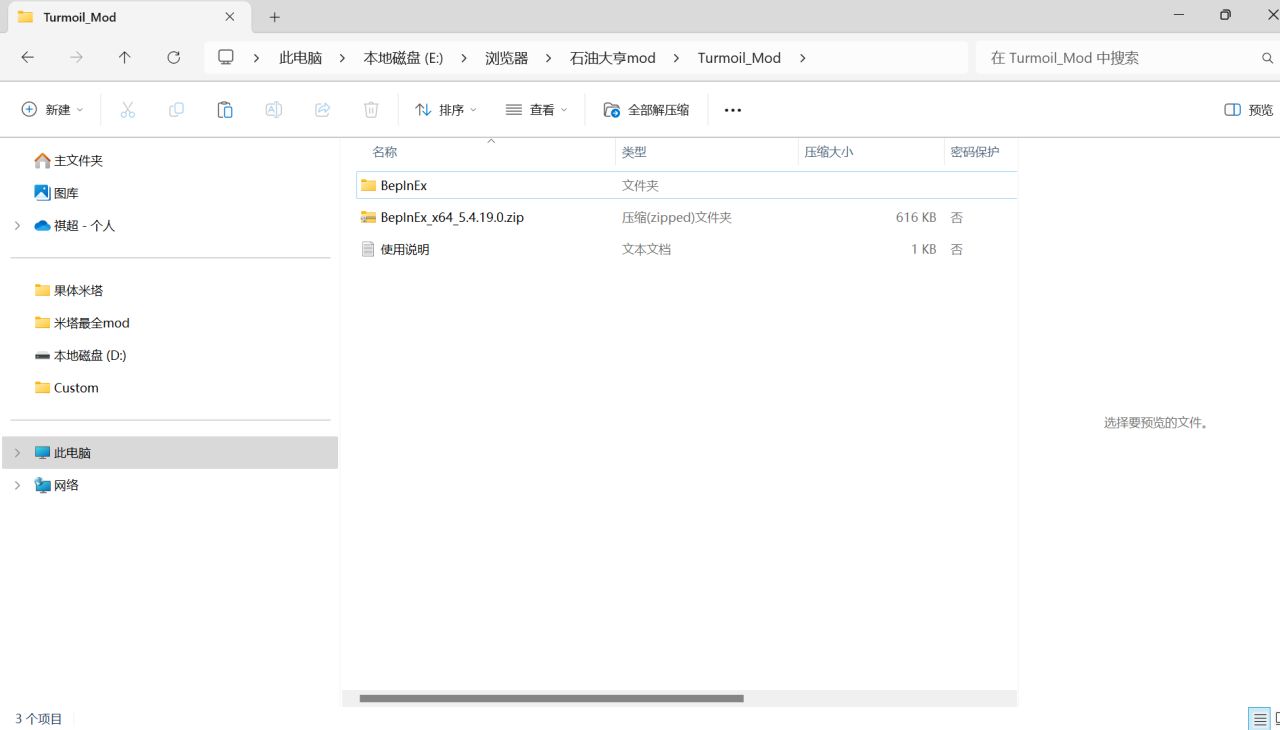This screenshot has height=730, width=1280.
Task: Click the Paste clipboard icon
Action: coord(225,110)
